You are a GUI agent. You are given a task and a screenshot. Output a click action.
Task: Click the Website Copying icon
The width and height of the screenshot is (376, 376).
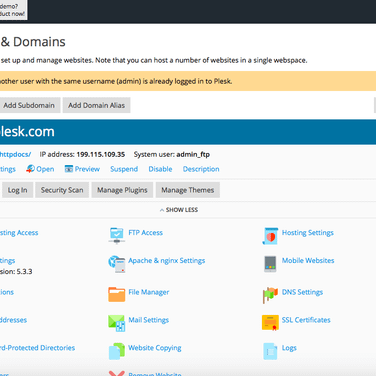point(117,351)
